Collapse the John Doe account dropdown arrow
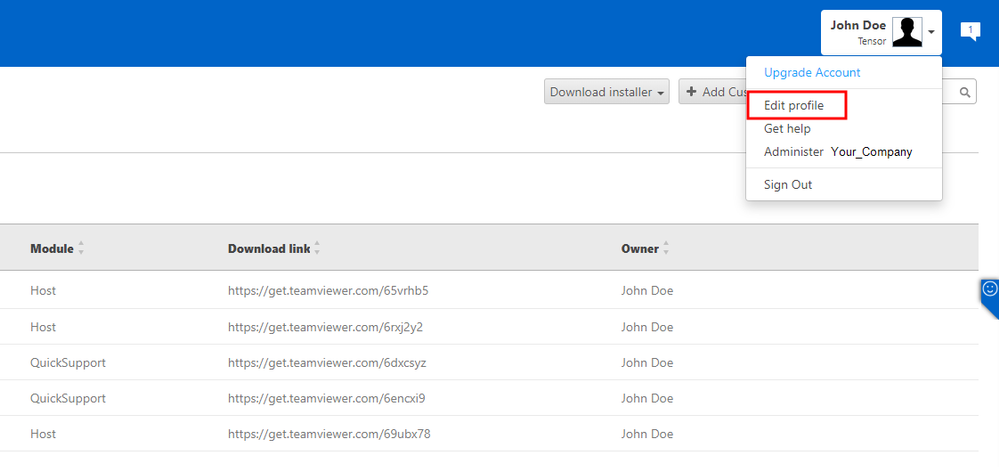The image size is (999, 467). tap(931, 32)
